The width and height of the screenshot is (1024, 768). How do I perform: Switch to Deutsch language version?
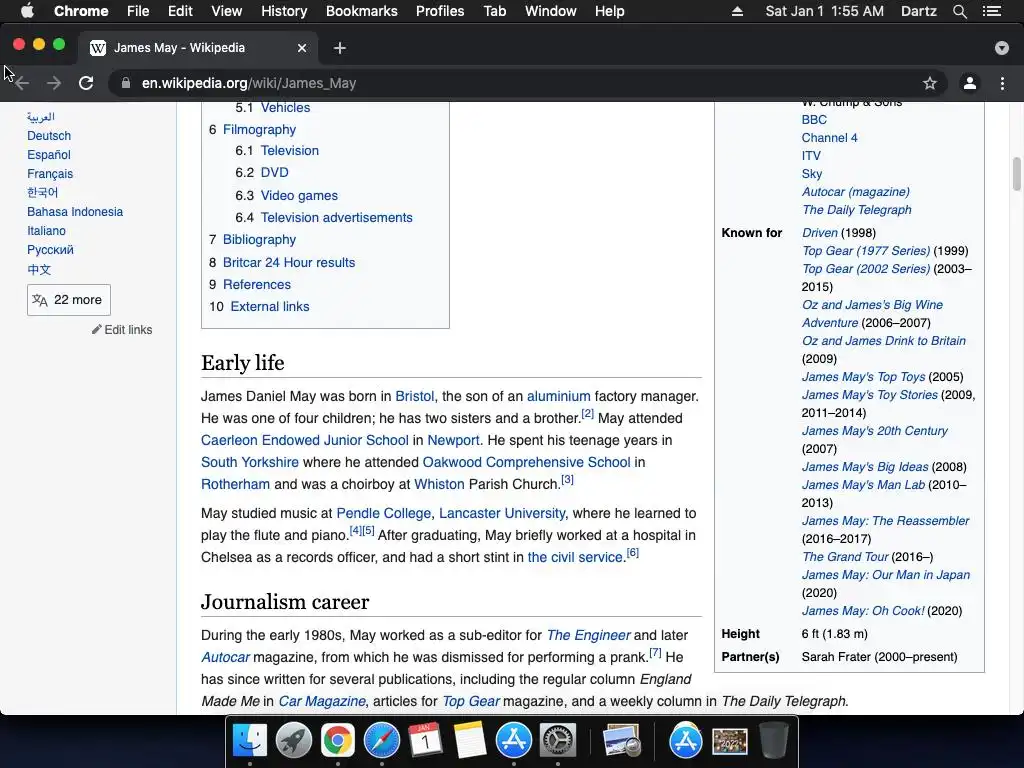[x=49, y=136]
